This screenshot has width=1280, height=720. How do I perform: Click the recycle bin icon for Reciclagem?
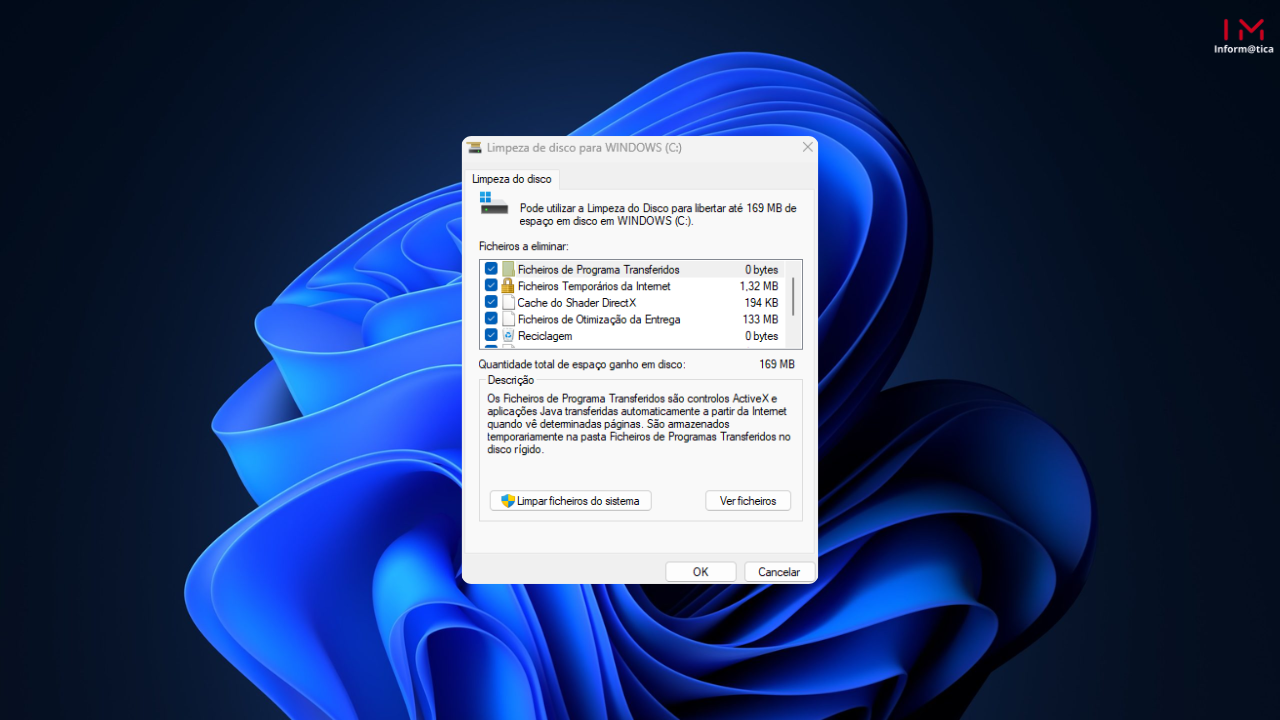click(508, 336)
